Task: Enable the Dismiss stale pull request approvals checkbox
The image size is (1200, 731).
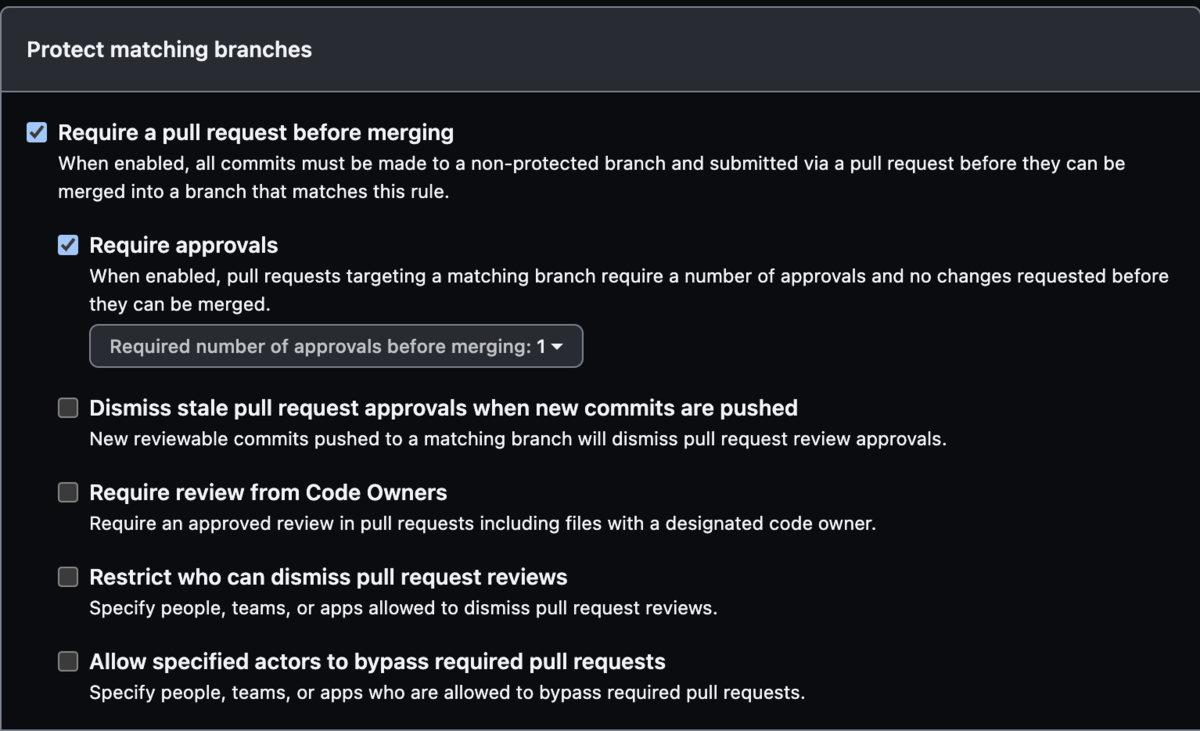Action: point(68,408)
